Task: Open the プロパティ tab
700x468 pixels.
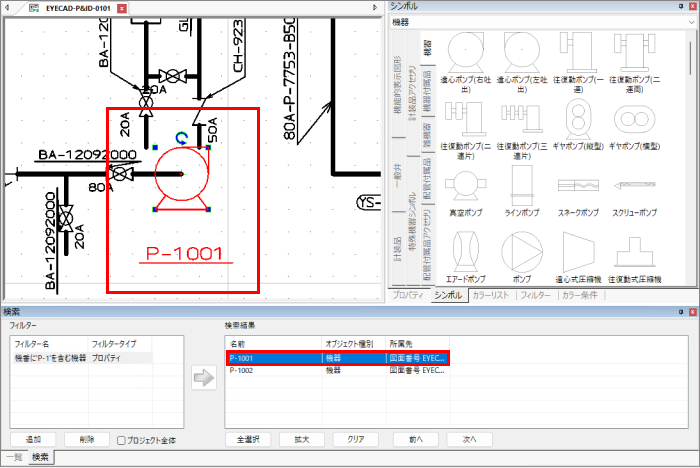Action: point(408,296)
